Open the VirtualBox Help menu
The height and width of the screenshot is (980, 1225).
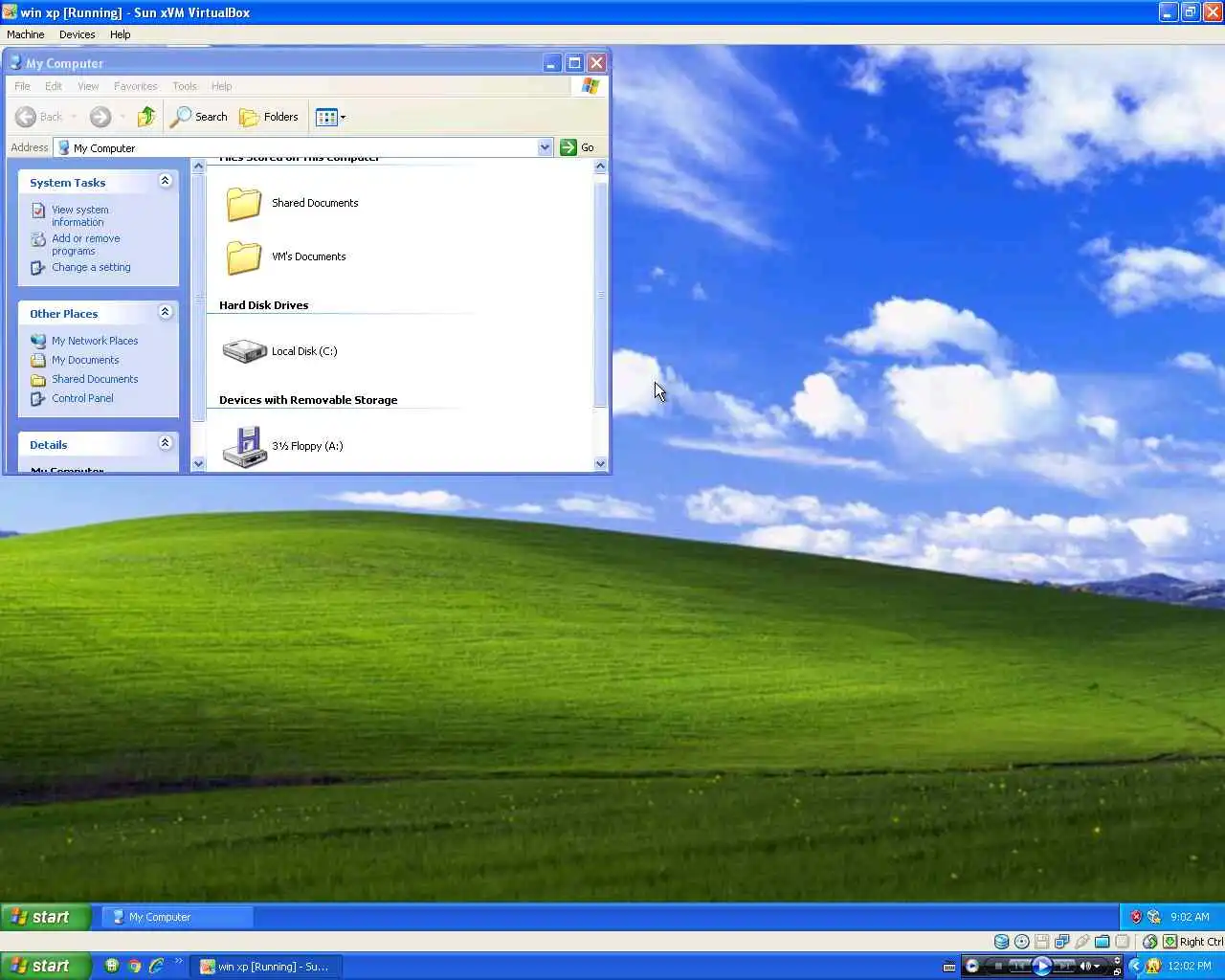click(x=120, y=34)
